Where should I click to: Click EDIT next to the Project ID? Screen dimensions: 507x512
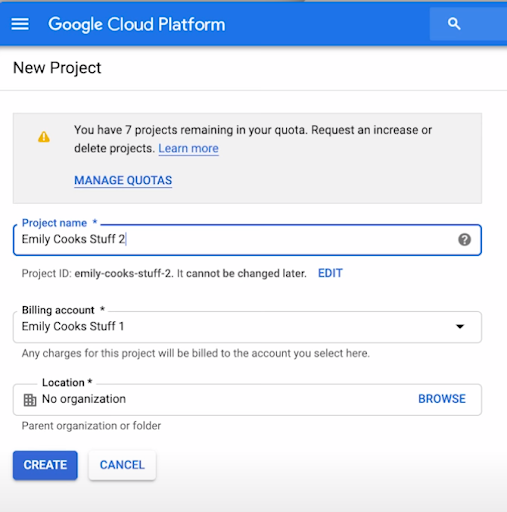(330, 273)
